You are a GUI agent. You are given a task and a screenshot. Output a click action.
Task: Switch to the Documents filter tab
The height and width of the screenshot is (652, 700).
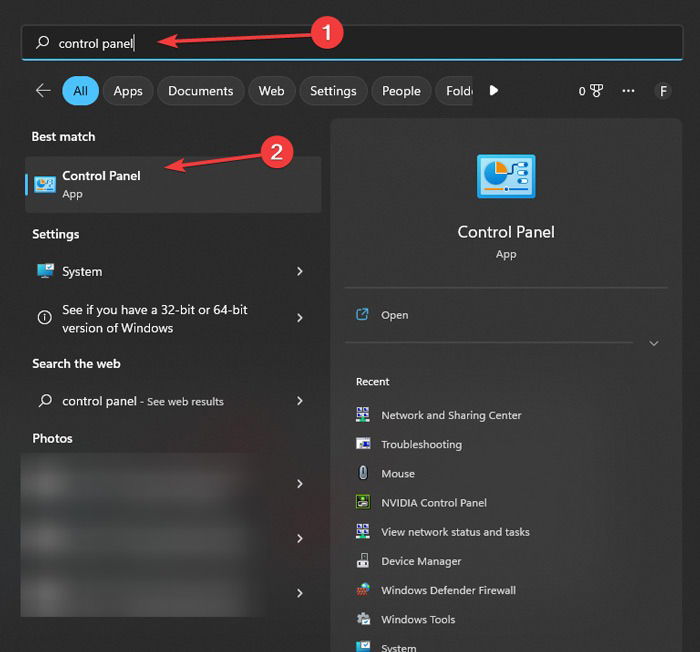point(200,91)
